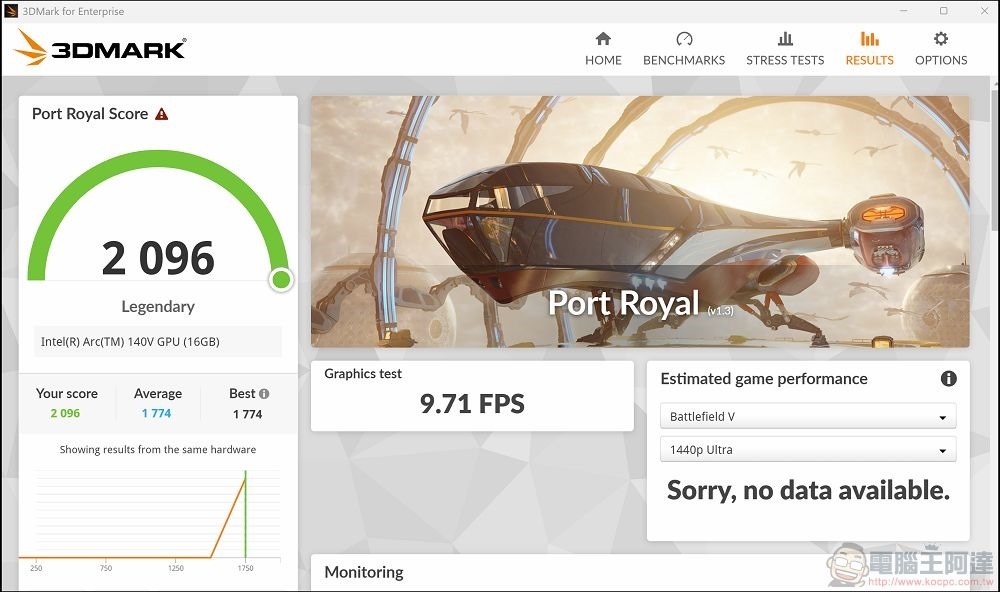Image resolution: width=1000 pixels, height=592 pixels.
Task: Select the RESULTS tab label
Action: 869,60
